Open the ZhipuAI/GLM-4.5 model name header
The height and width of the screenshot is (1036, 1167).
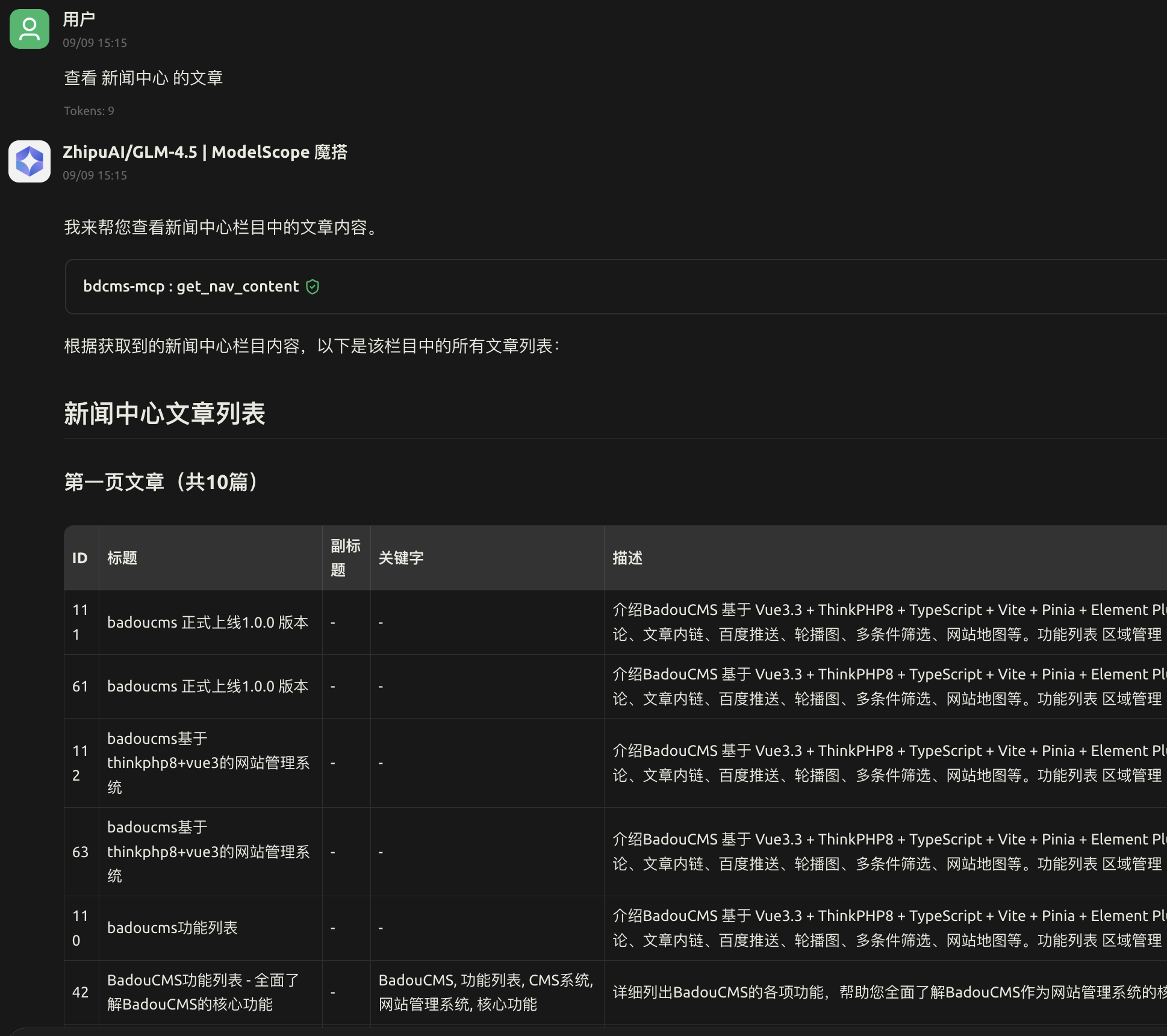coord(205,152)
